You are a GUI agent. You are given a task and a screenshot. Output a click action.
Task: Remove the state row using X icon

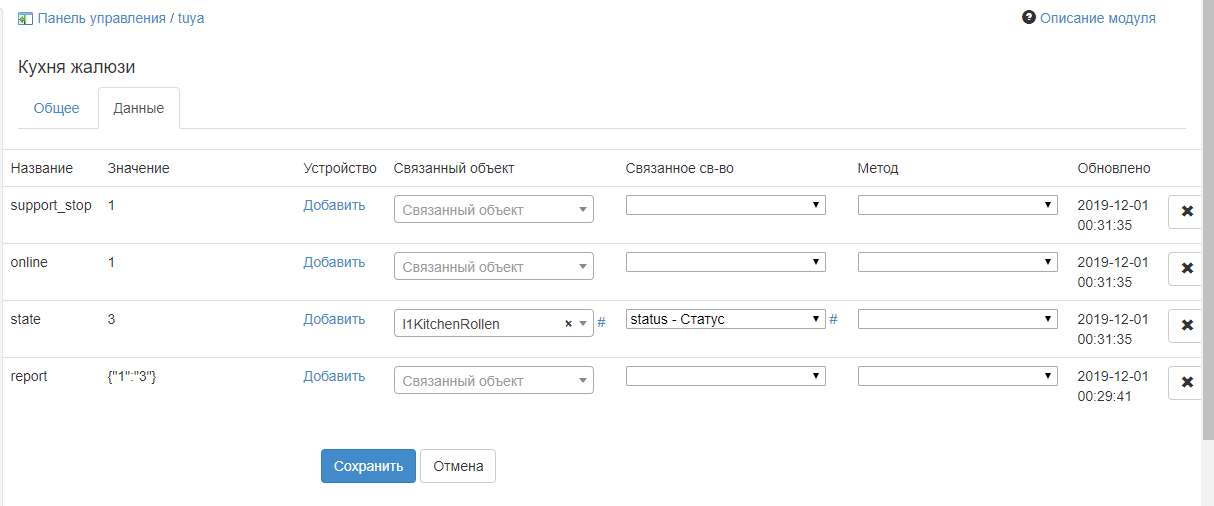tap(1187, 325)
